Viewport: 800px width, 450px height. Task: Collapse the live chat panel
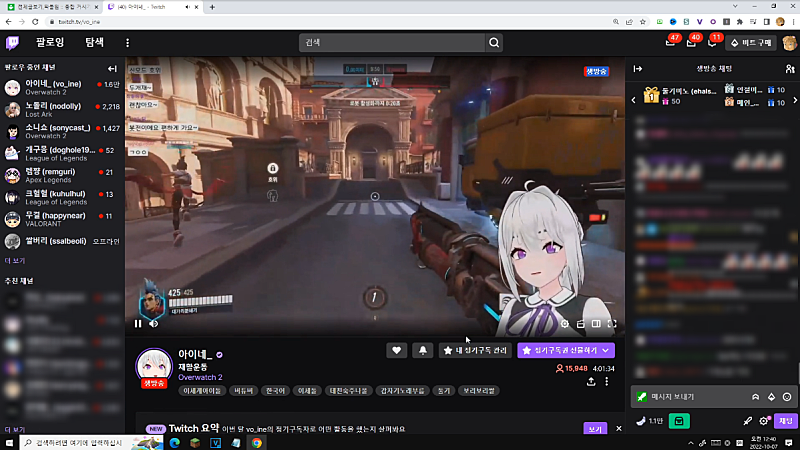[x=638, y=68]
